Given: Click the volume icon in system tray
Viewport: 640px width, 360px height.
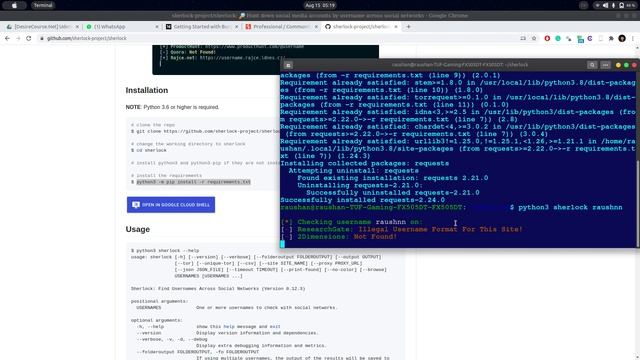Looking at the screenshot, I should 605,5.
